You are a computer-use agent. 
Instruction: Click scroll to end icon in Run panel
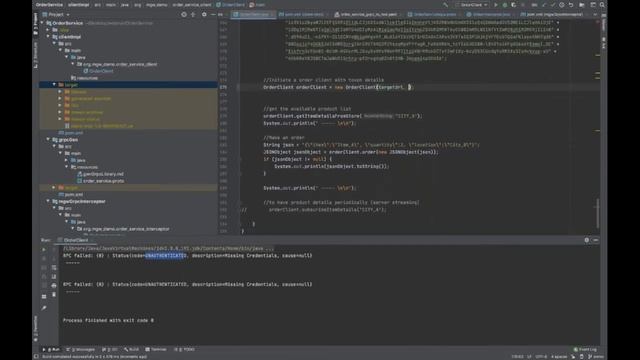click(54, 276)
